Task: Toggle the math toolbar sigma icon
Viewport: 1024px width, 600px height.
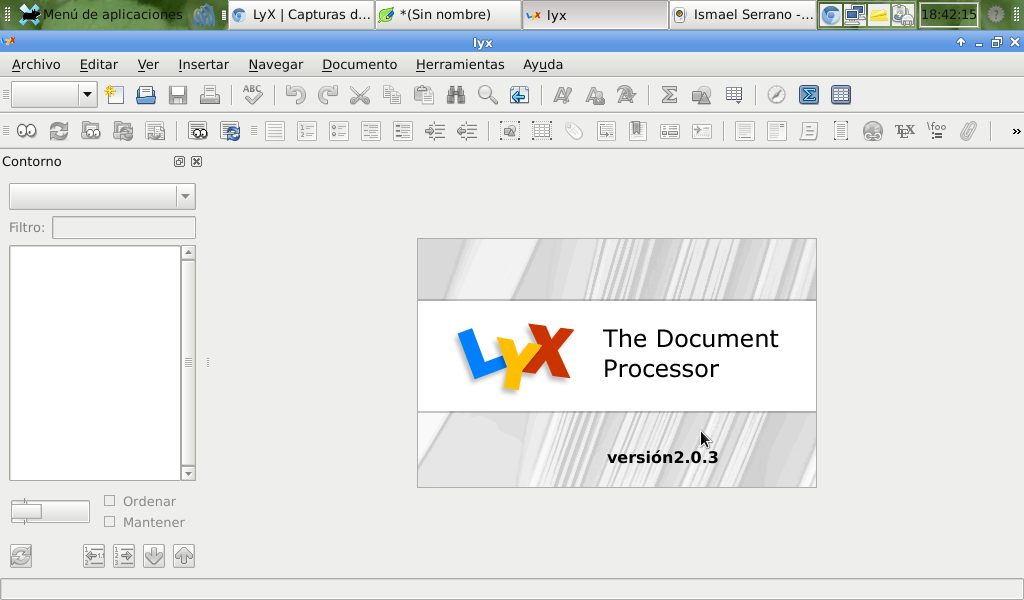Action: tap(809, 95)
